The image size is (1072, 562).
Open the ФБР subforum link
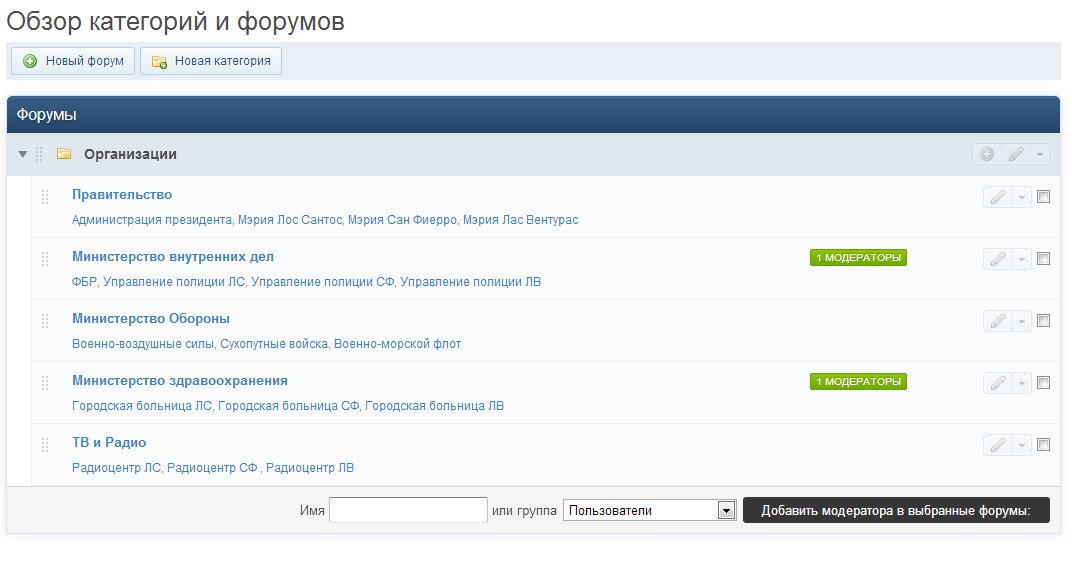click(x=84, y=282)
